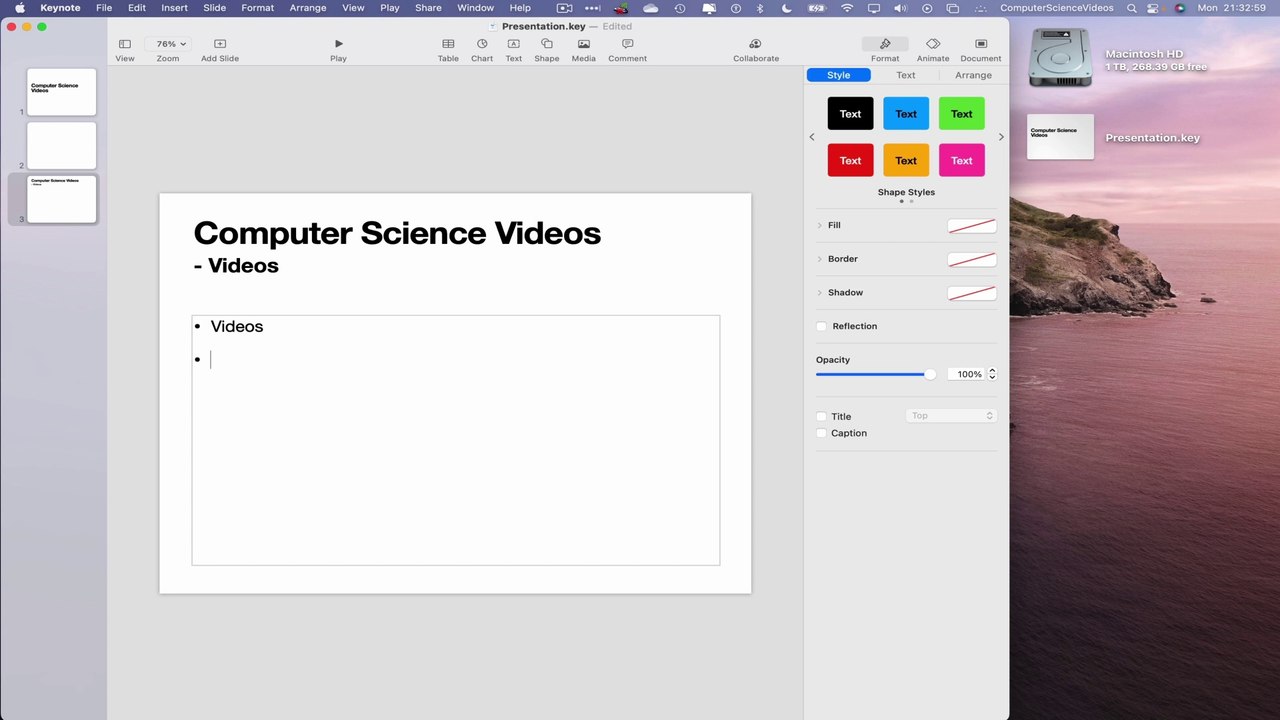This screenshot has height=720, width=1280.
Task: Open the View sidebar options icon
Action: 124,44
